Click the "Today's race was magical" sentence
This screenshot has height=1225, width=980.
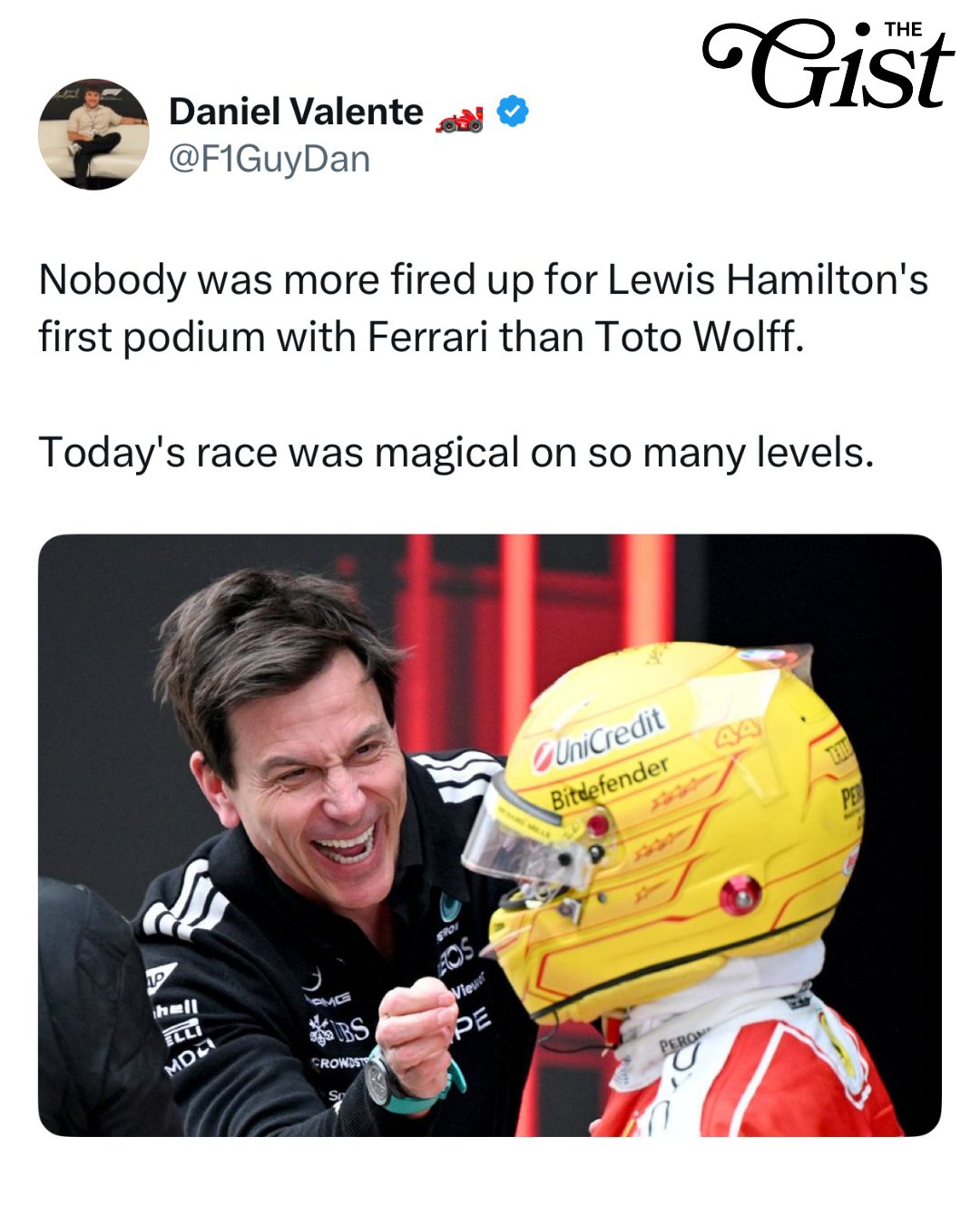[456, 452]
